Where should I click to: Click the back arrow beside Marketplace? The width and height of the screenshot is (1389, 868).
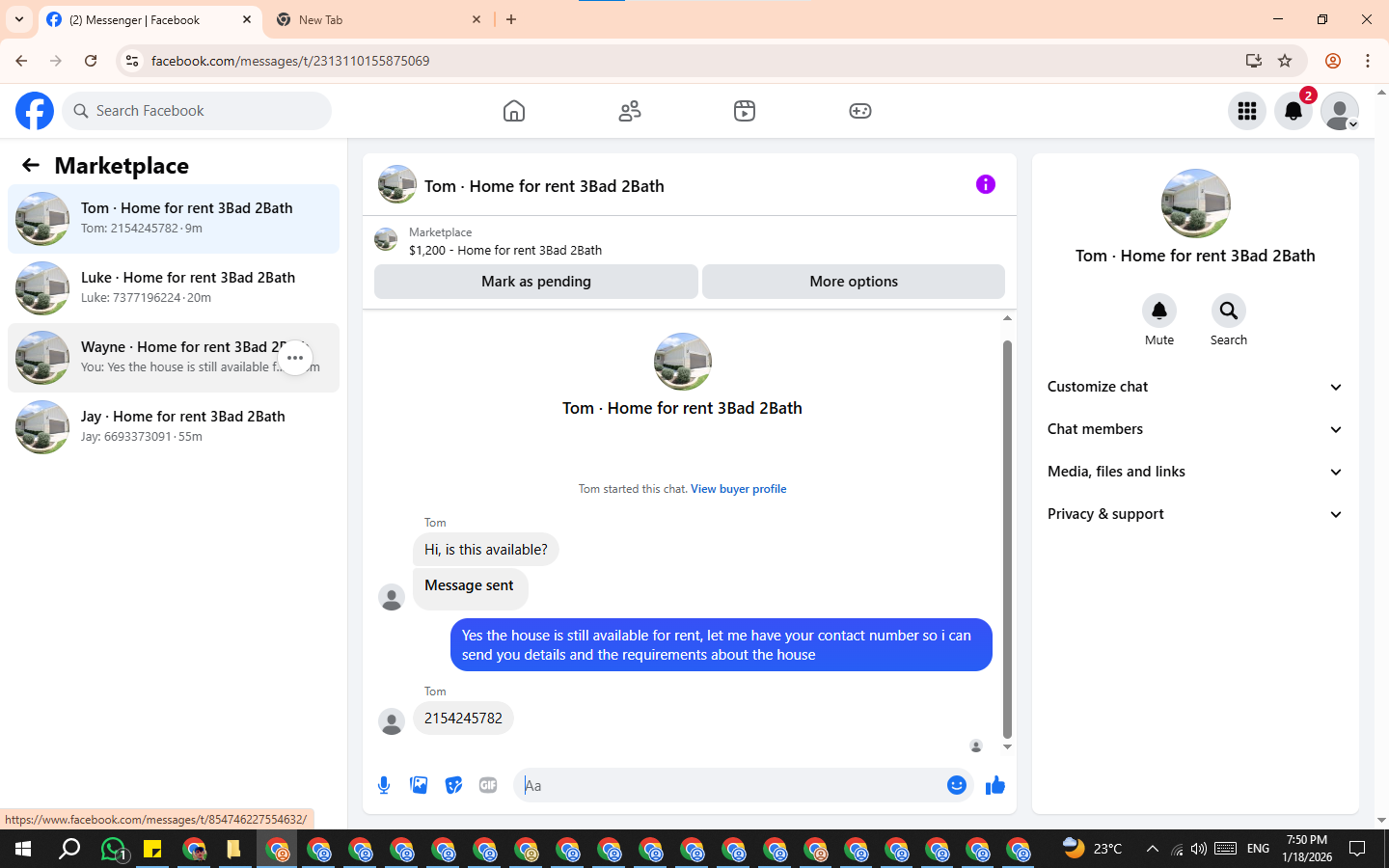point(31,165)
